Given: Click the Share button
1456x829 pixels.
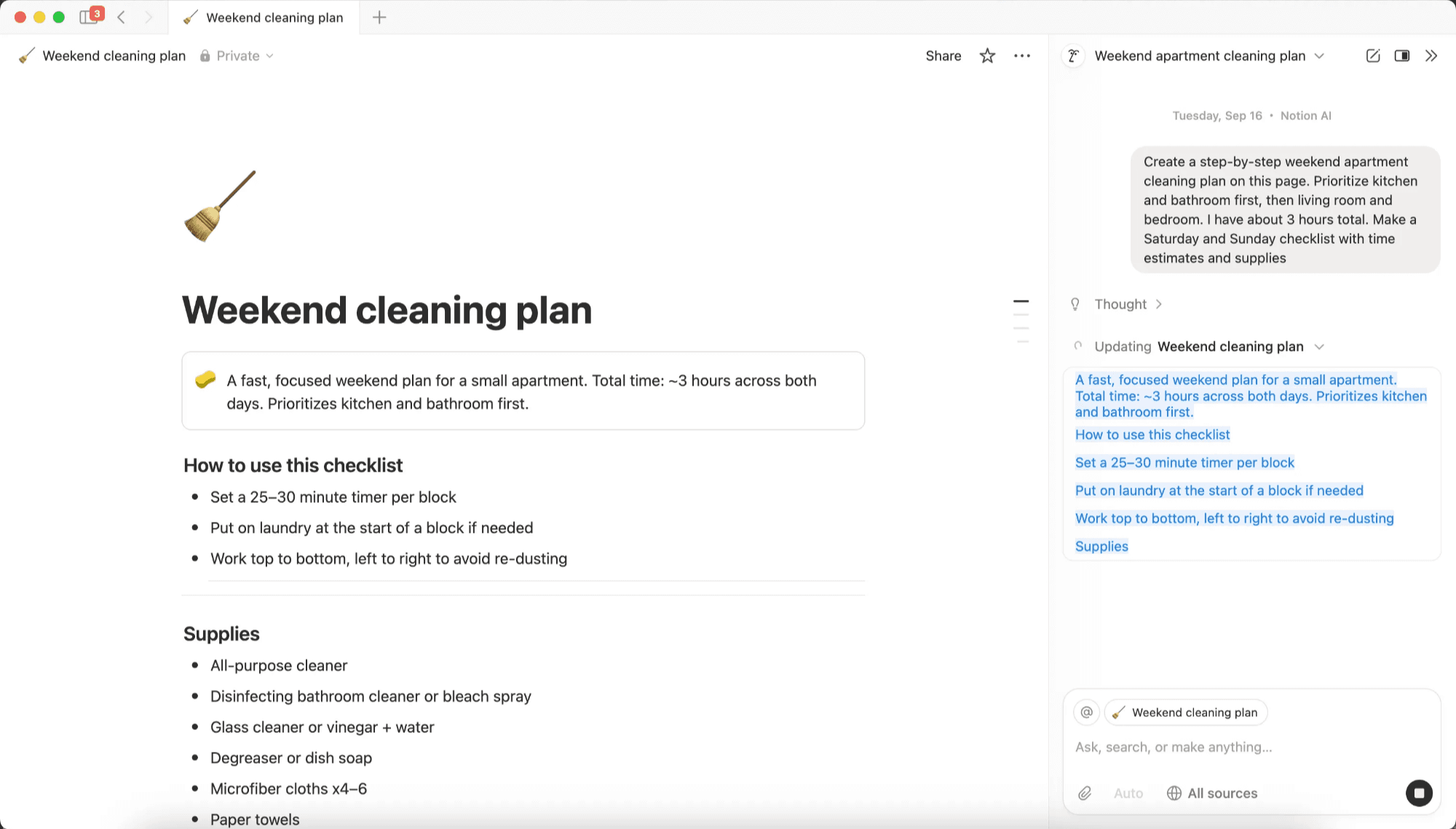Looking at the screenshot, I should coord(943,56).
